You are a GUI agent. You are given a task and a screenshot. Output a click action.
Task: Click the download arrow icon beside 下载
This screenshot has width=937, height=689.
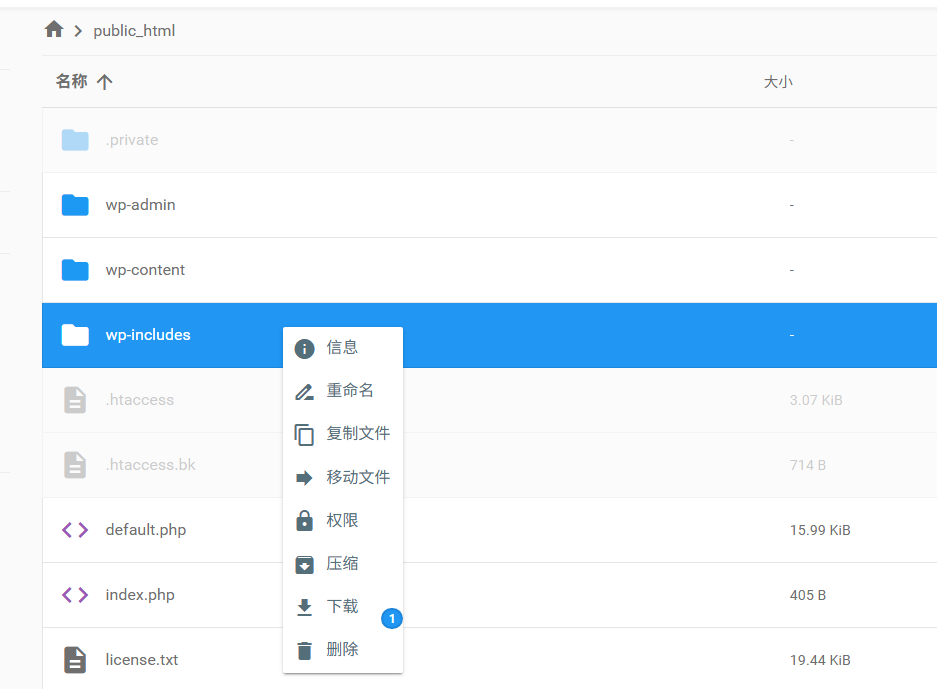304,606
